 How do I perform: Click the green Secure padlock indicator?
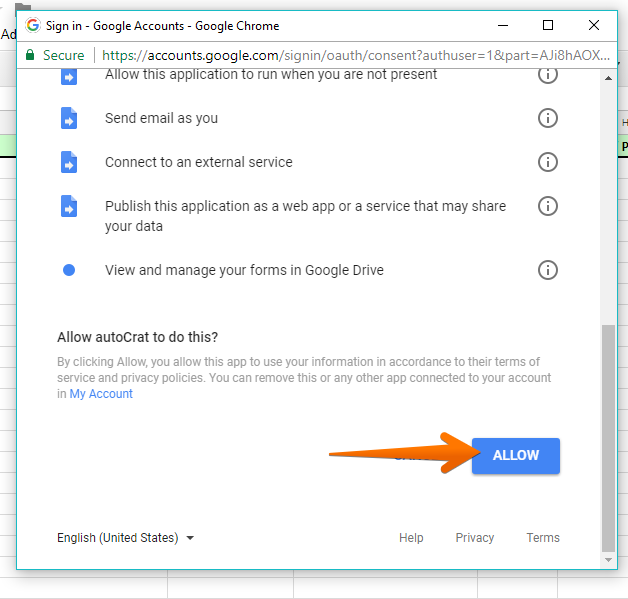(55, 56)
